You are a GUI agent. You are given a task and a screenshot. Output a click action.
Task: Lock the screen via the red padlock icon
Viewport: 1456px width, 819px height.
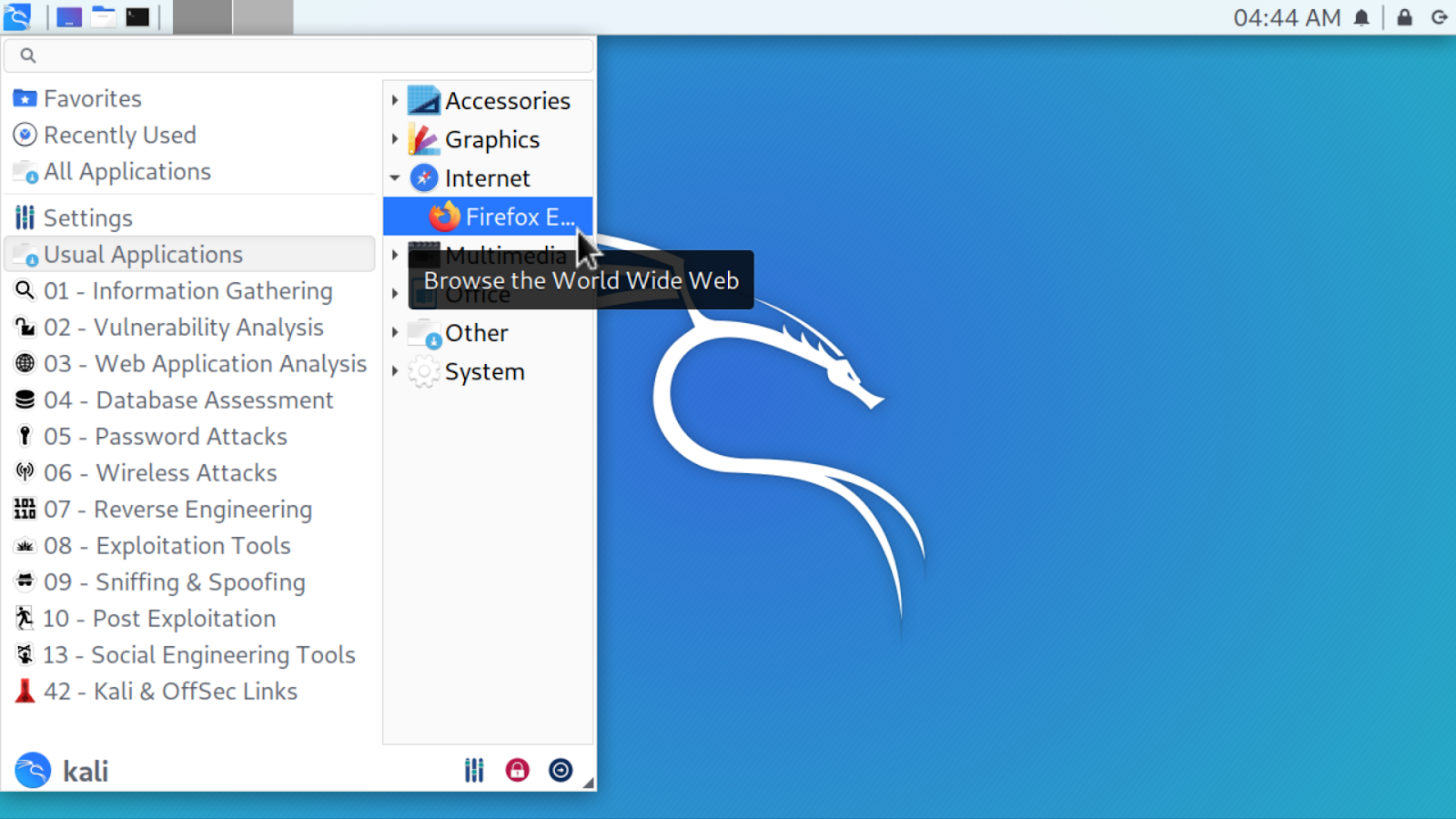517,769
